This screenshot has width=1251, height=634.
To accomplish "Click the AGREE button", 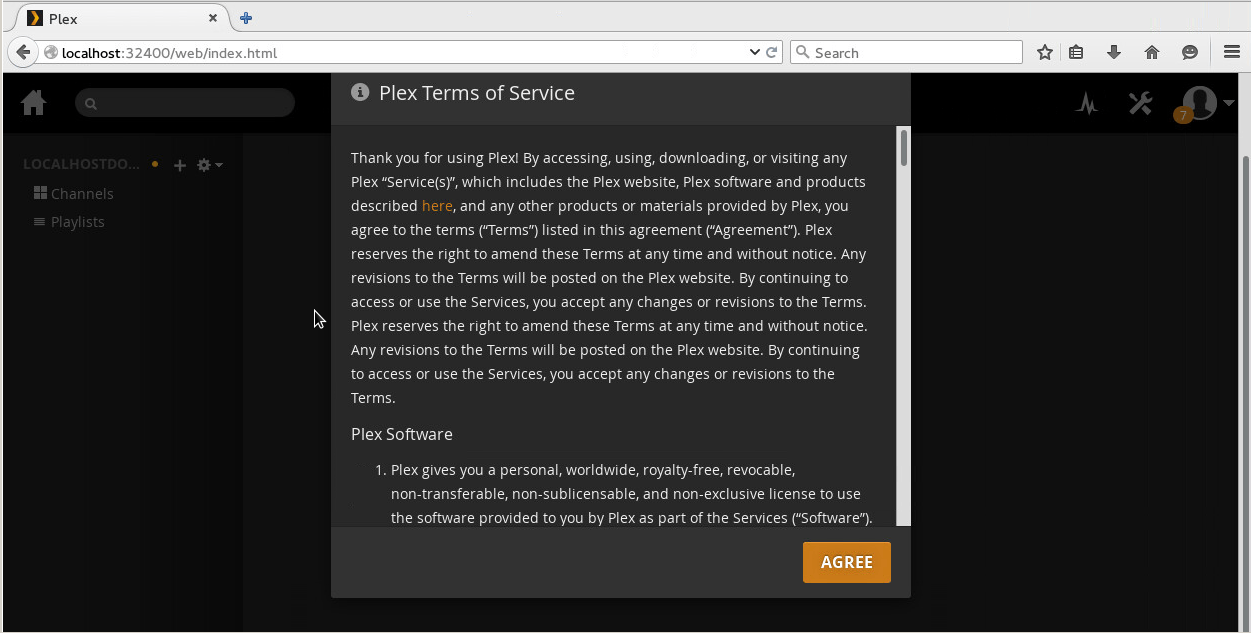I will [846, 561].
